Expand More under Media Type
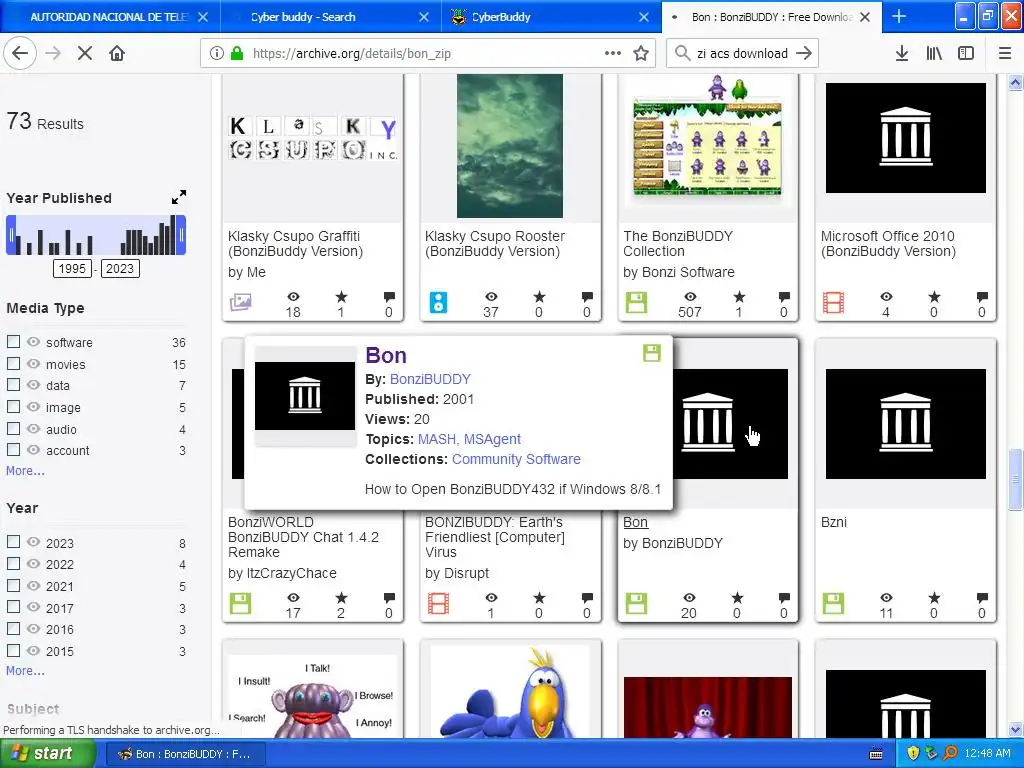 25,470
